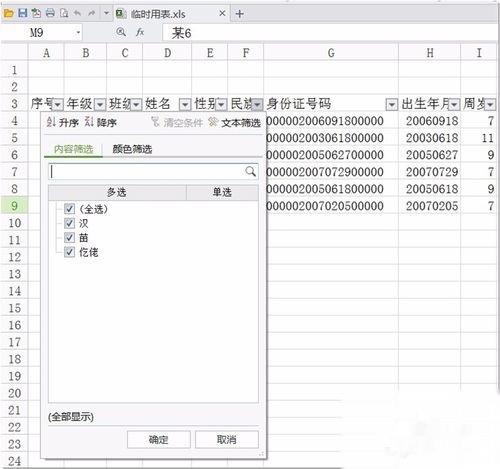Choose 多选 multi-select mode
This screenshot has height=469, width=500.
117,192
